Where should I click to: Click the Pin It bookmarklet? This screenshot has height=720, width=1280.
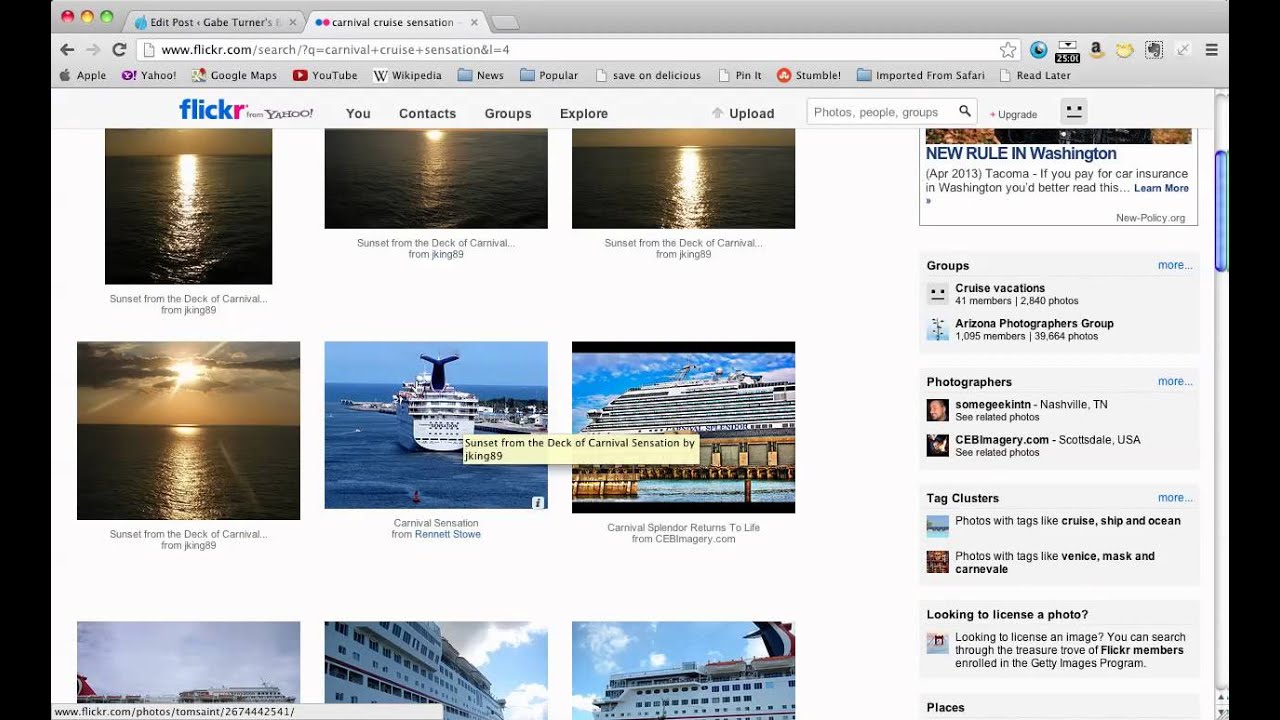coord(740,75)
